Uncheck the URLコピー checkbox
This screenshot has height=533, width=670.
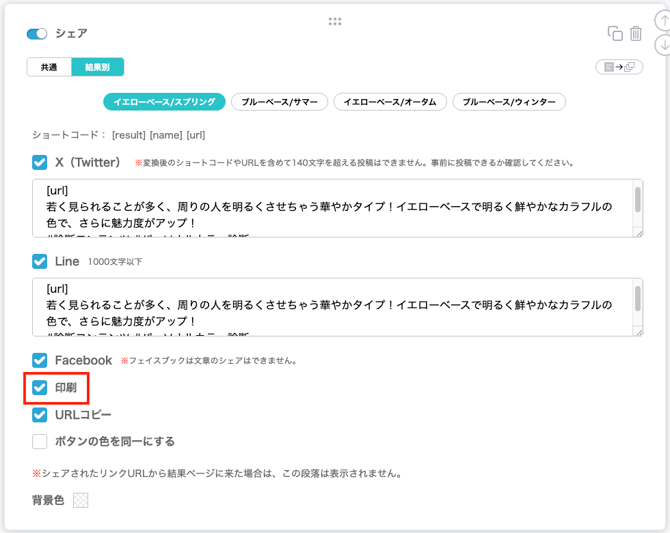click(x=40, y=415)
